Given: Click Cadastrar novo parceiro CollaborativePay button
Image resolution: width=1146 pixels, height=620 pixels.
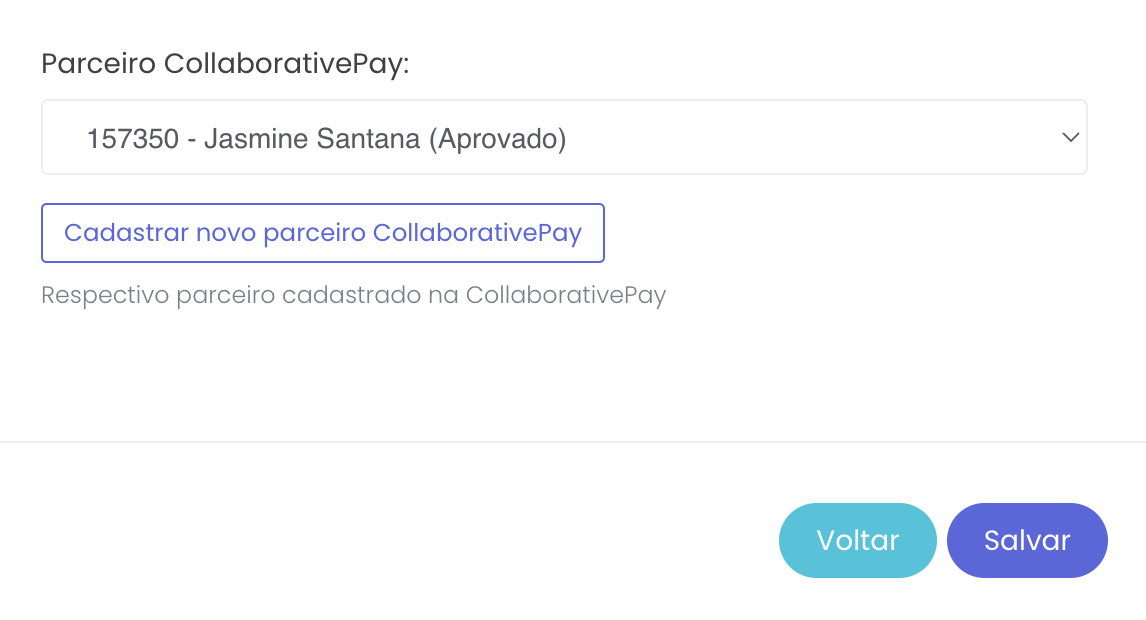Looking at the screenshot, I should coord(323,232).
